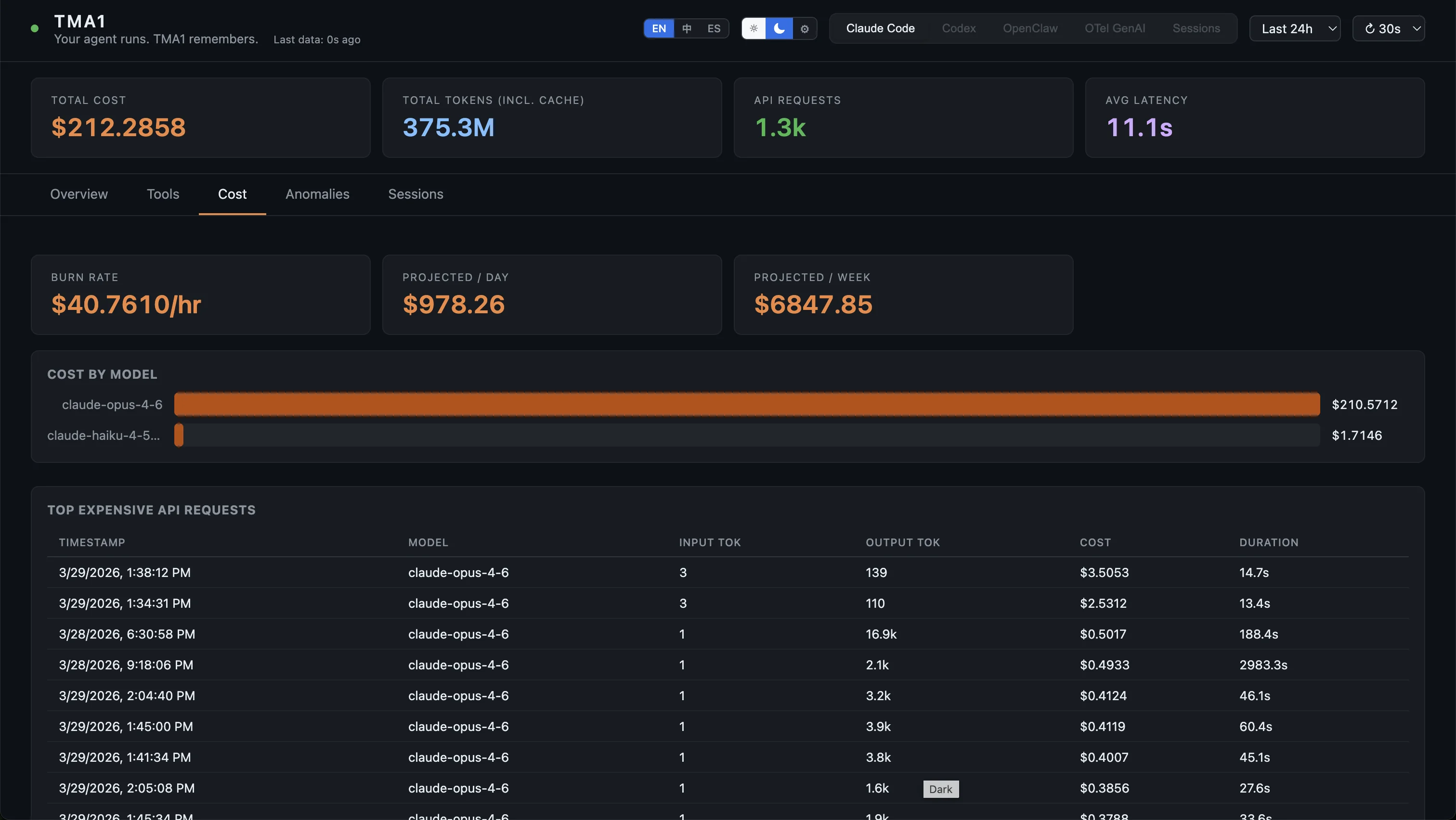The image size is (1456, 820).
Task: Open the Anomalies tab
Action: click(x=317, y=194)
